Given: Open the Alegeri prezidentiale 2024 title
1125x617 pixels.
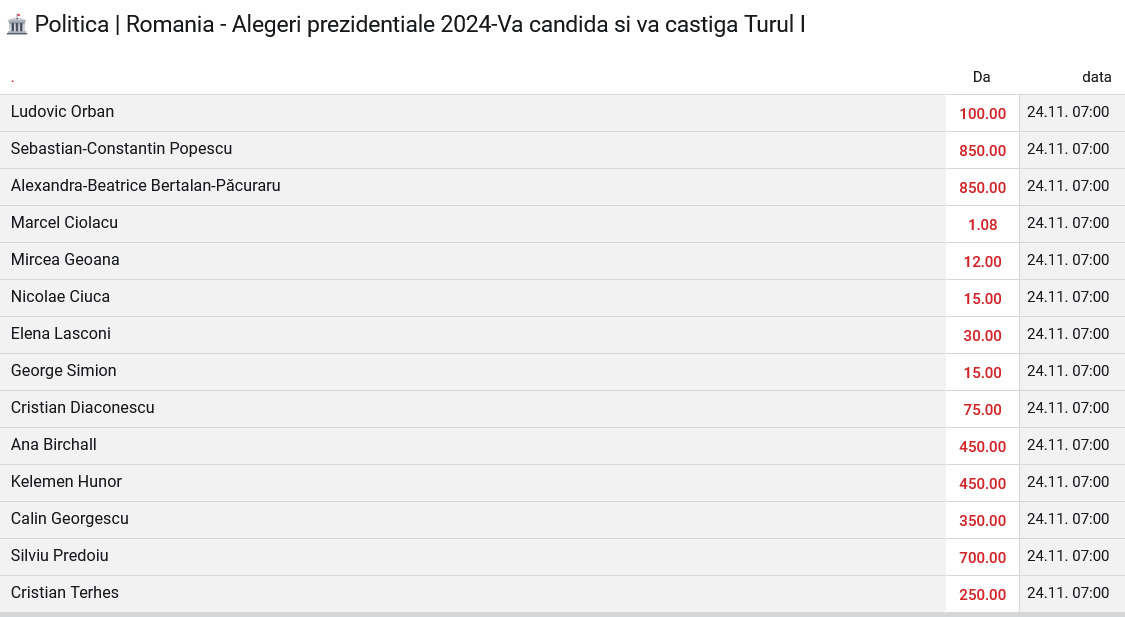Looking at the screenshot, I should tap(420, 24).
